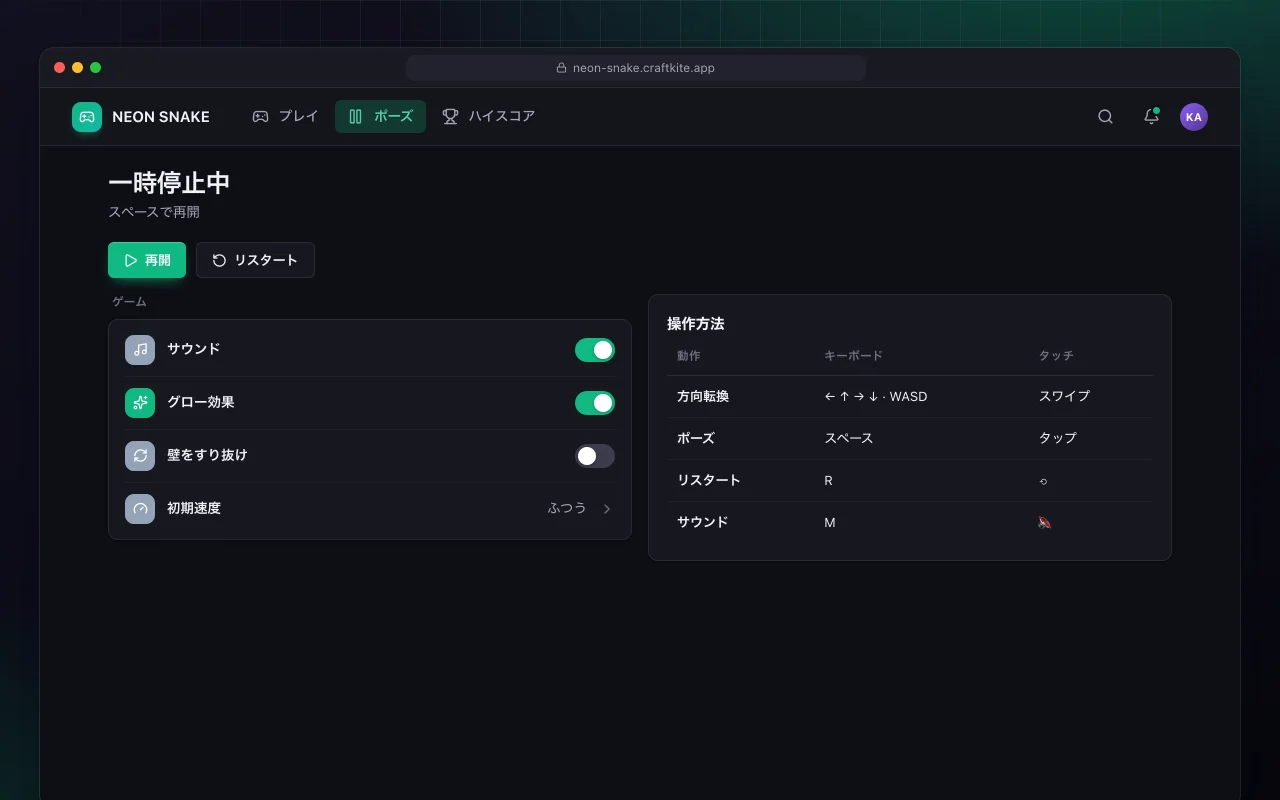Open the notifications bell
This screenshot has height=800, width=1280.
pos(1151,117)
